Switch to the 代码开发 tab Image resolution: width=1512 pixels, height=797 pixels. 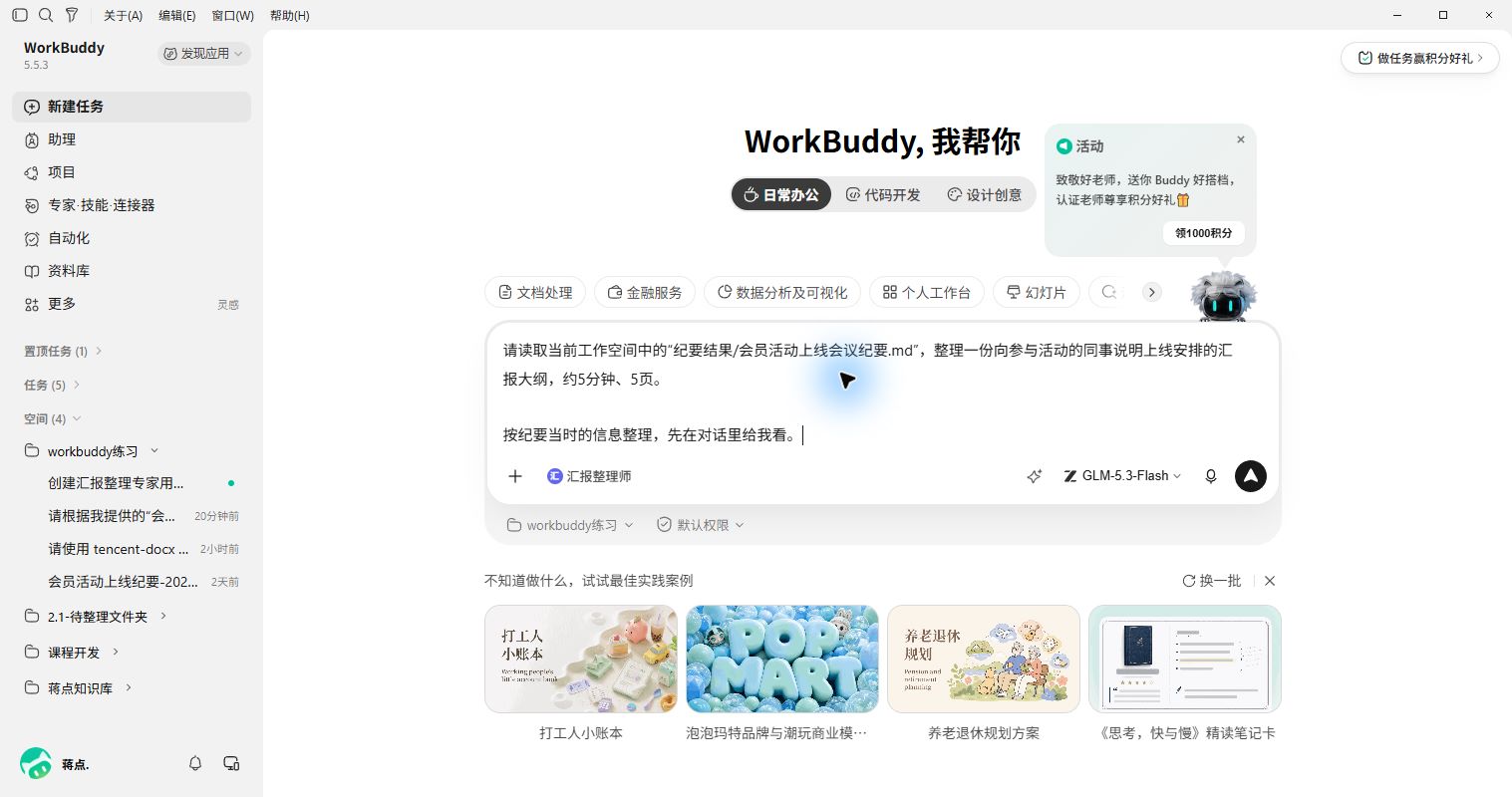click(883, 195)
